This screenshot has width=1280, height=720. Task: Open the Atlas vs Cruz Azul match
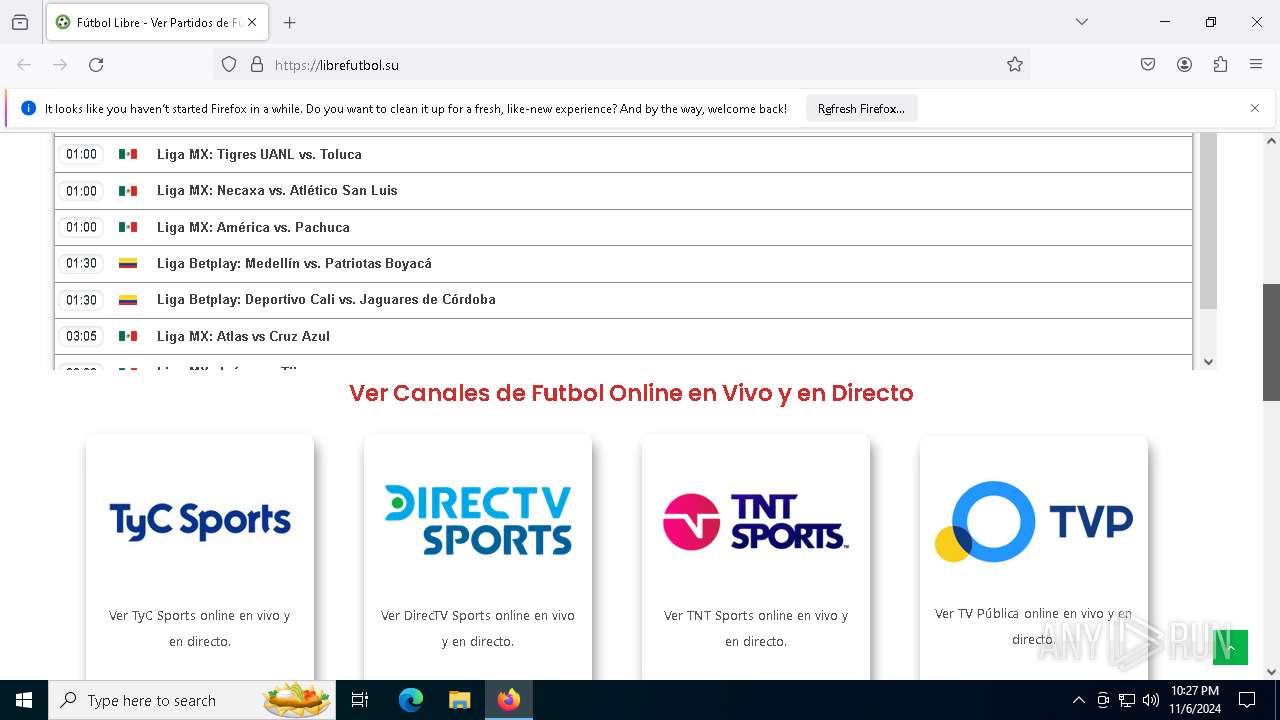(x=623, y=336)
